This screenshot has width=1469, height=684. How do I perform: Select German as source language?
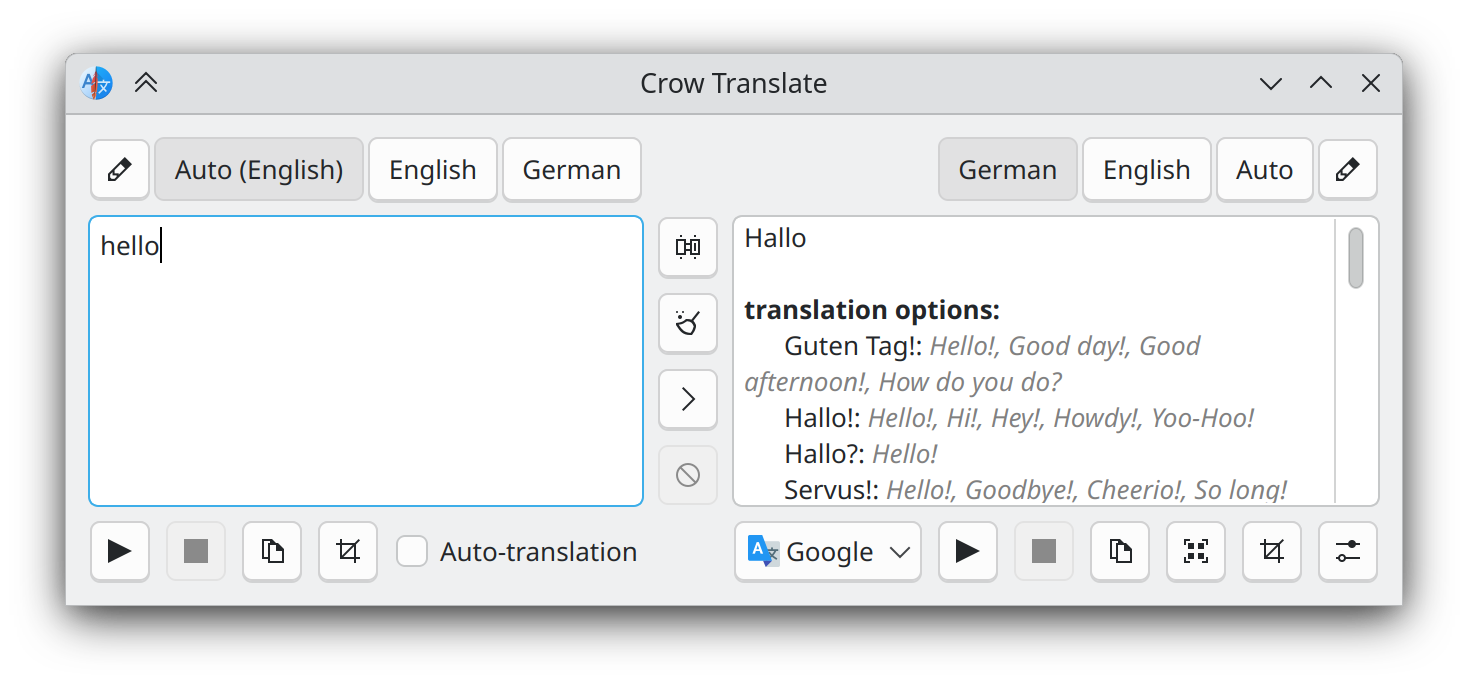pyautogui.click(x=571, y=170)
